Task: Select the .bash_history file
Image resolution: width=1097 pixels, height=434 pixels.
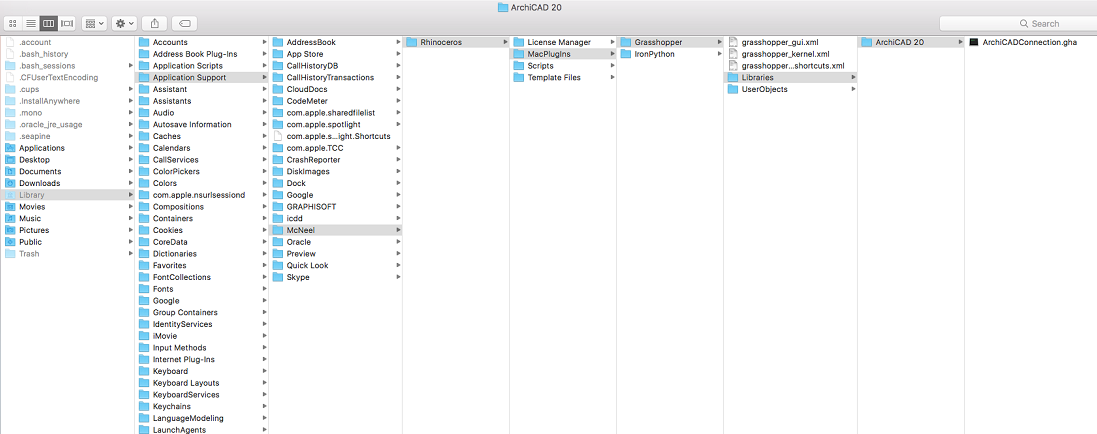Action: tap(43, 54)
